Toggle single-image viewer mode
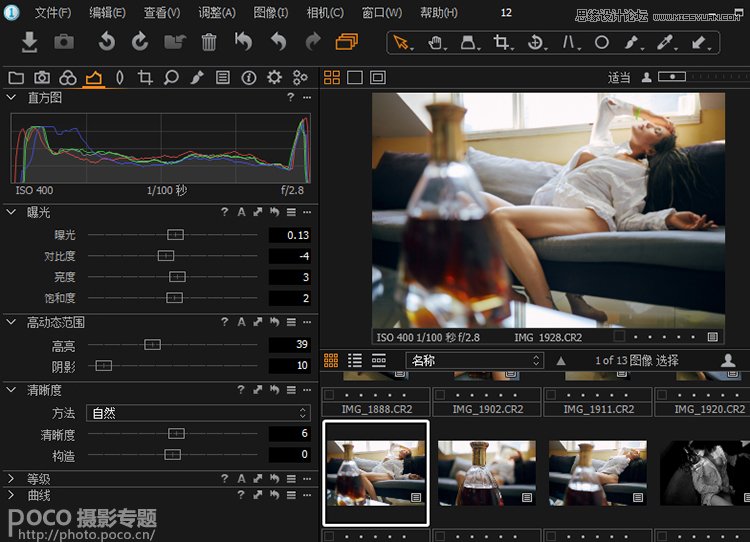Screen dimensions: 750x542 coord(355,78)
